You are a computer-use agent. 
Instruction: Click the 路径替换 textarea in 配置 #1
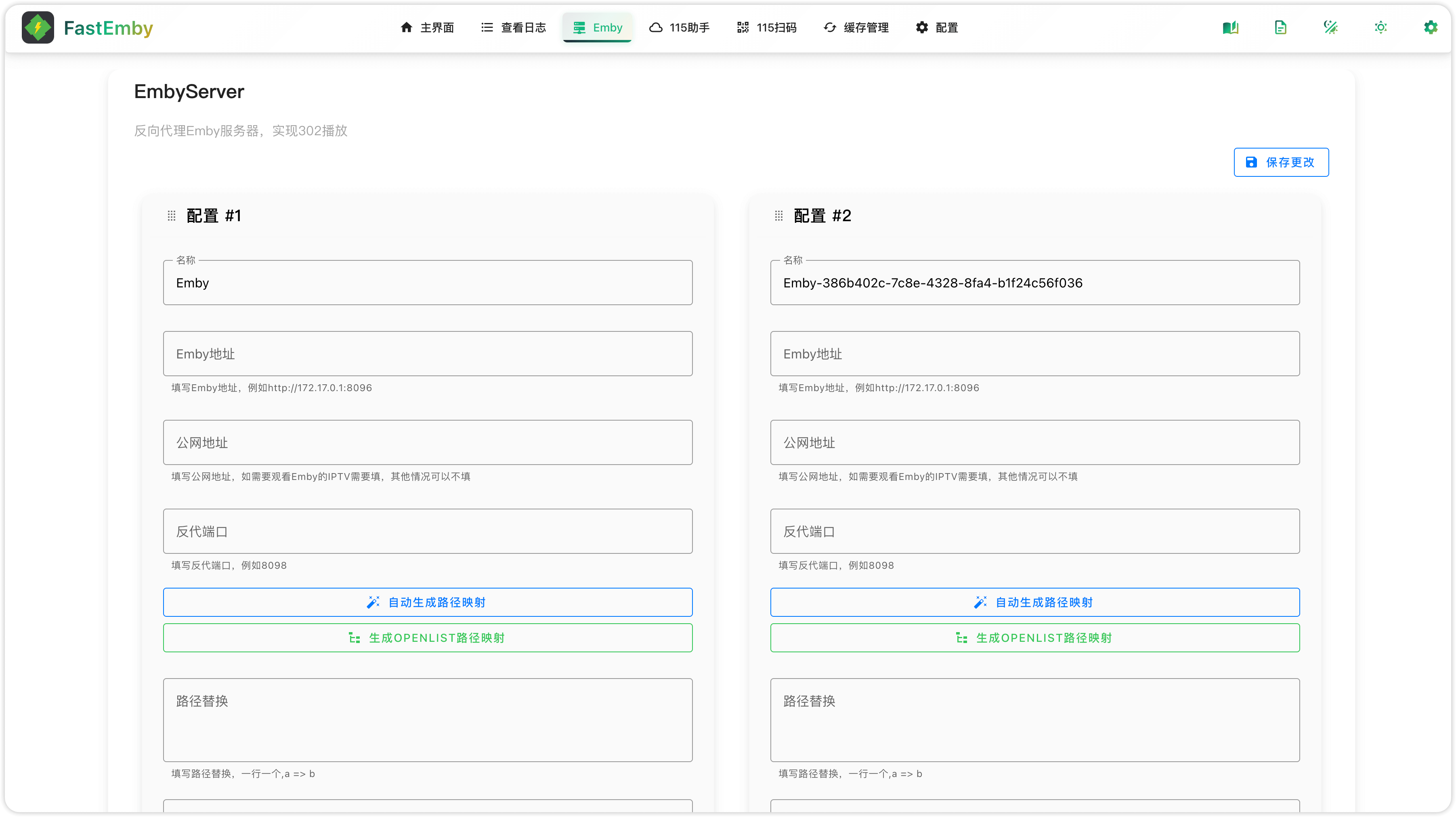click(x=427, y=720)
